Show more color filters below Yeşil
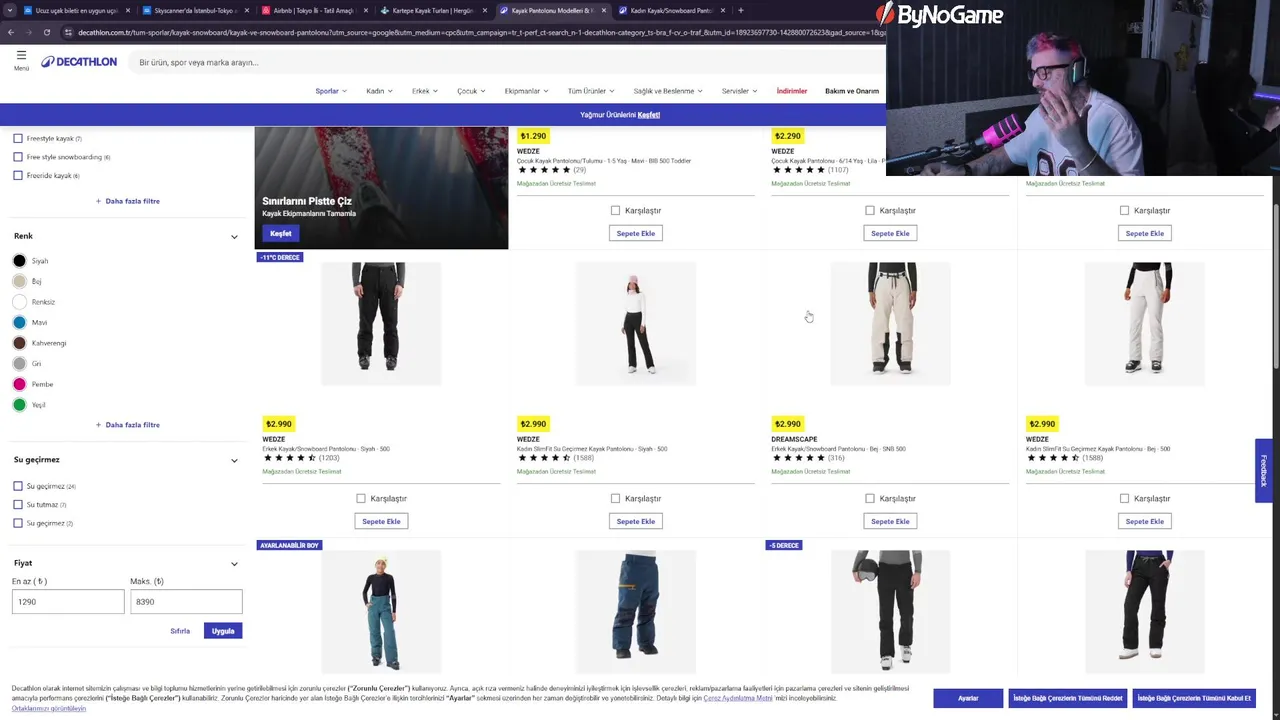 (128, 425)
